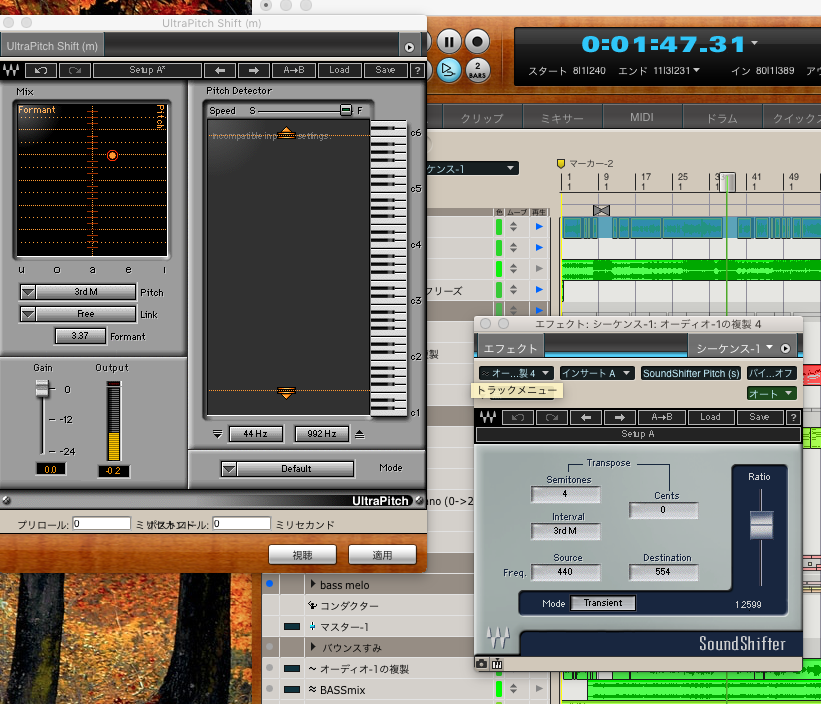Expand the バウンスすみ track folder
This screenshot has width=821, height=704.
tap(313, 647)
